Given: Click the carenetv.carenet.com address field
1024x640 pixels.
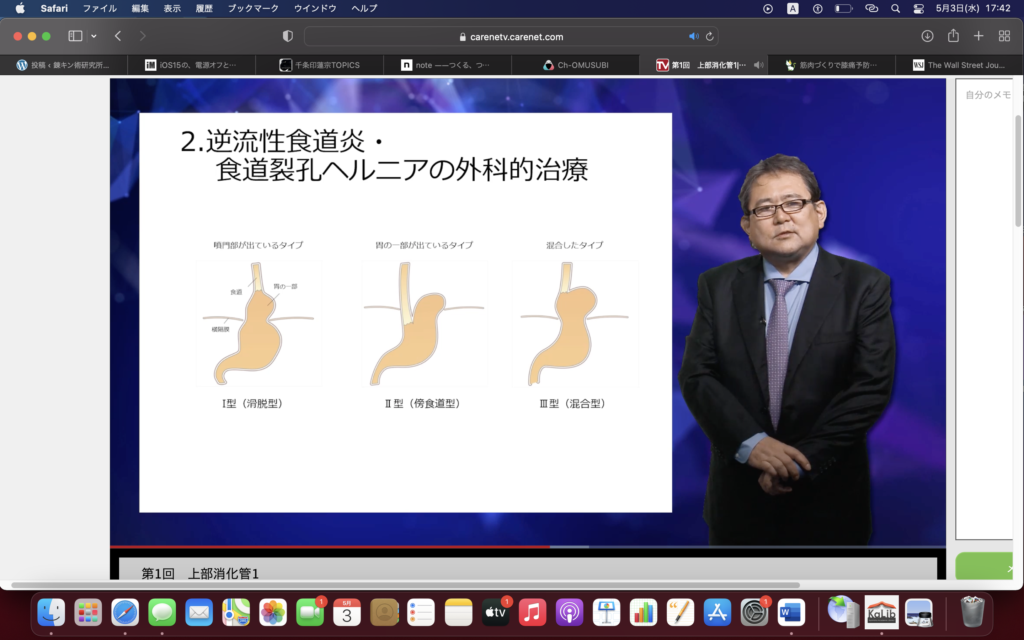Looking at the screenshot, I should (510, 36).
